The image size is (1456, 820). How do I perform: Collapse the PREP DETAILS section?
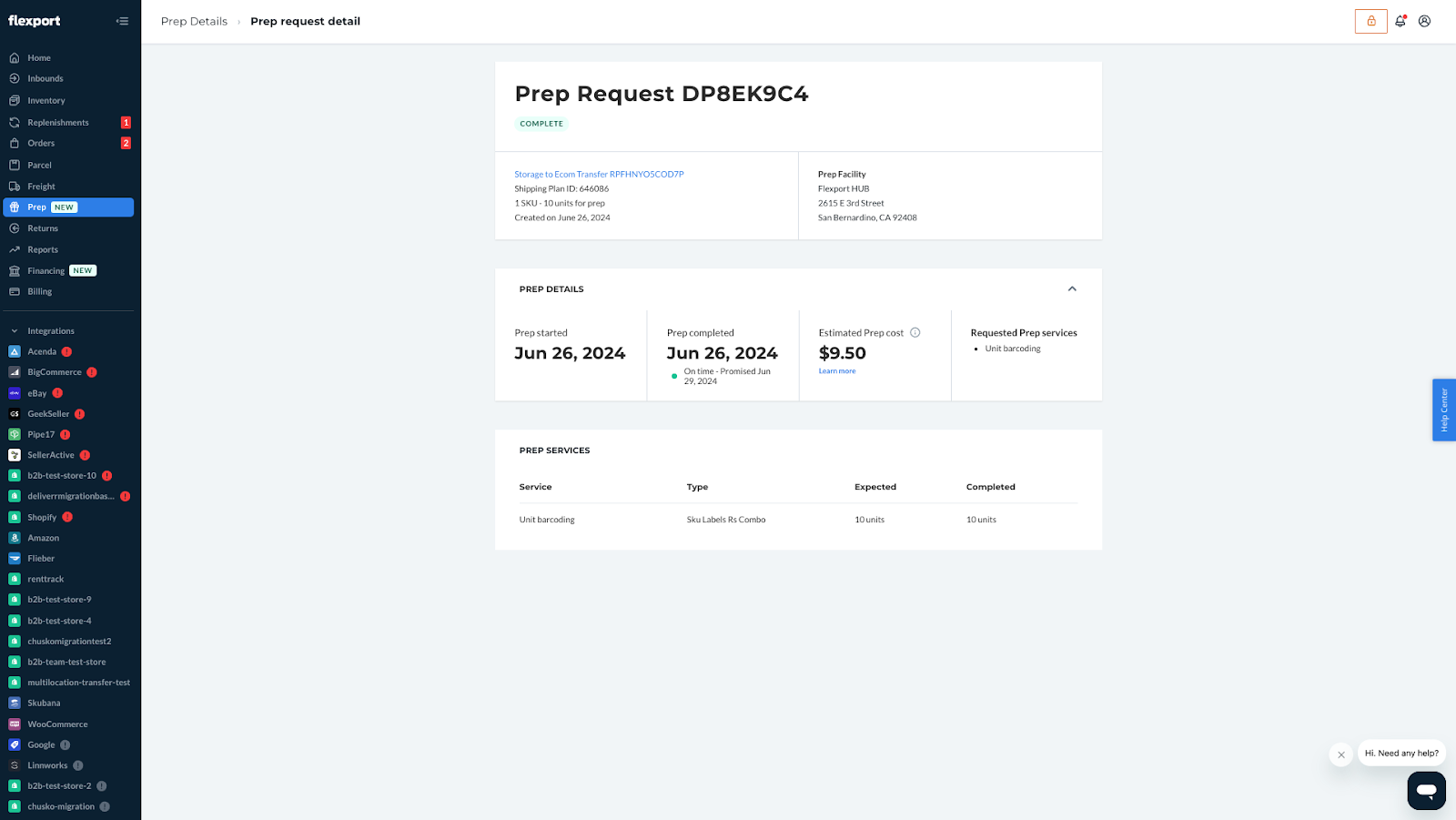click(1072, 289)
